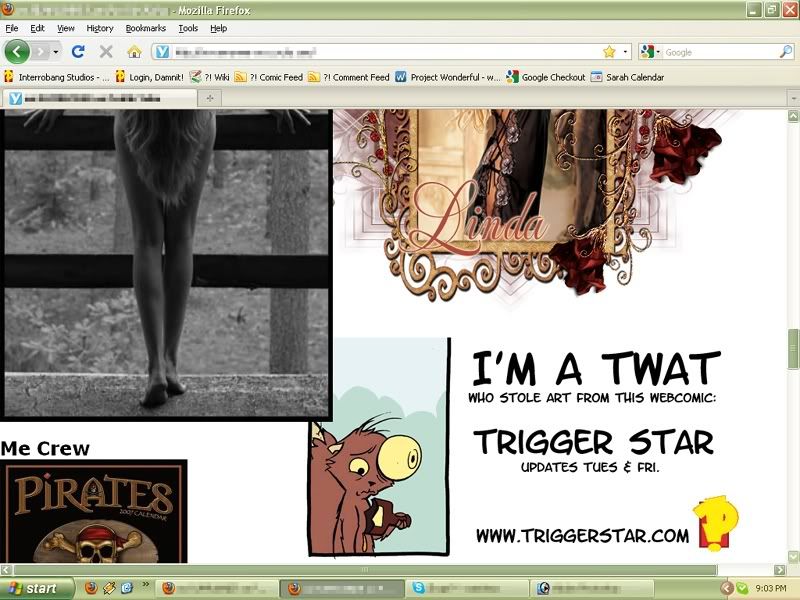Open the ?! Comic Feed bookmark
Viewport: 800px width, 600px height.
coord(269,77)
